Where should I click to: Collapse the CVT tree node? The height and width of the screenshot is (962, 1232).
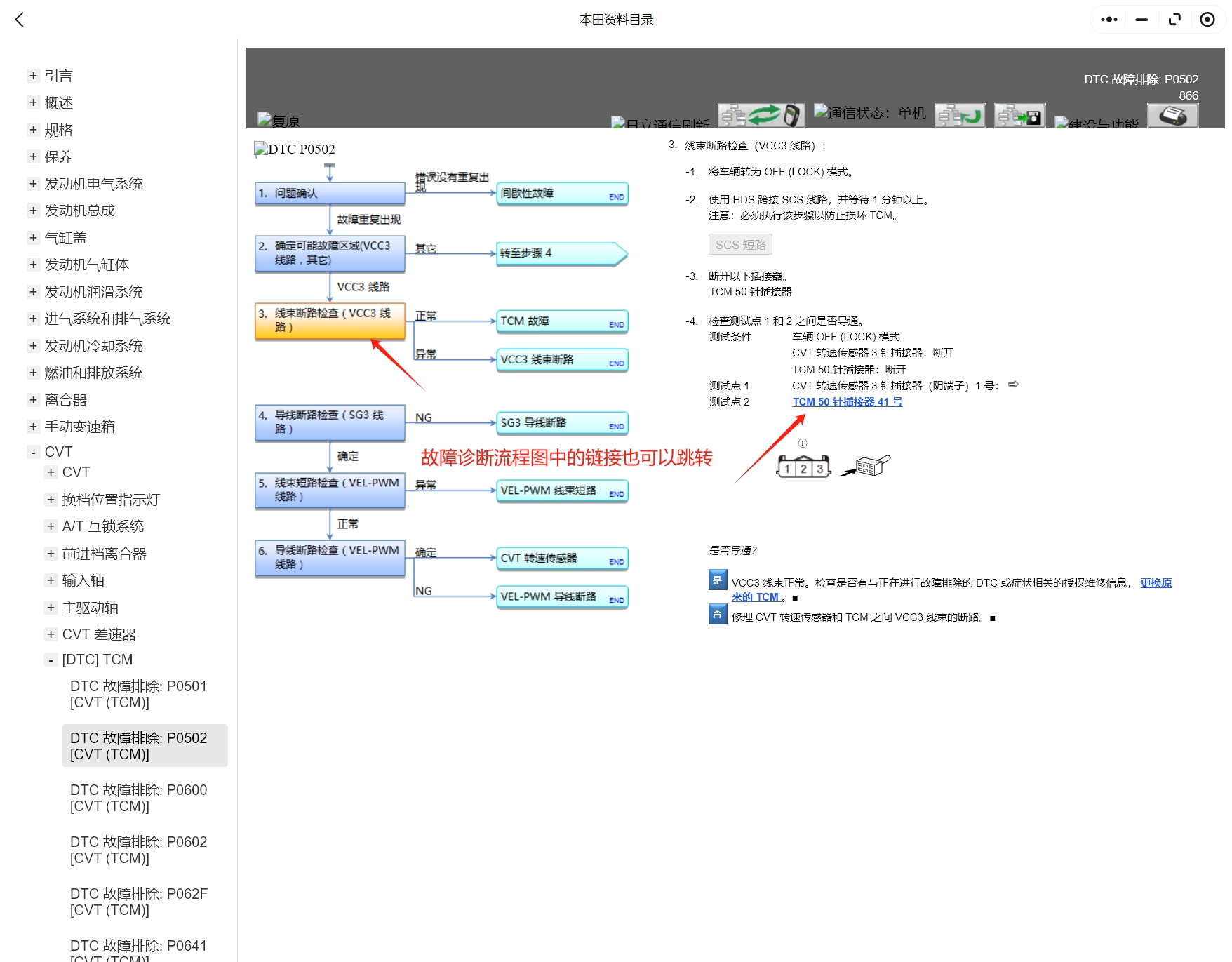pos(32,451)
